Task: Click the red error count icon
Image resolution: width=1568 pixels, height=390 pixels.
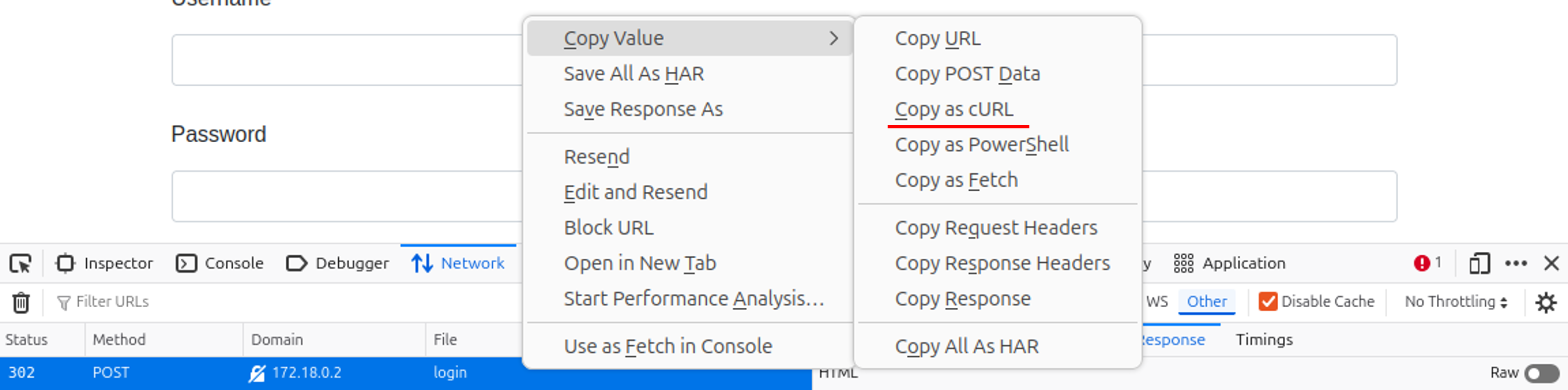Action: [x=1422, y=263]
